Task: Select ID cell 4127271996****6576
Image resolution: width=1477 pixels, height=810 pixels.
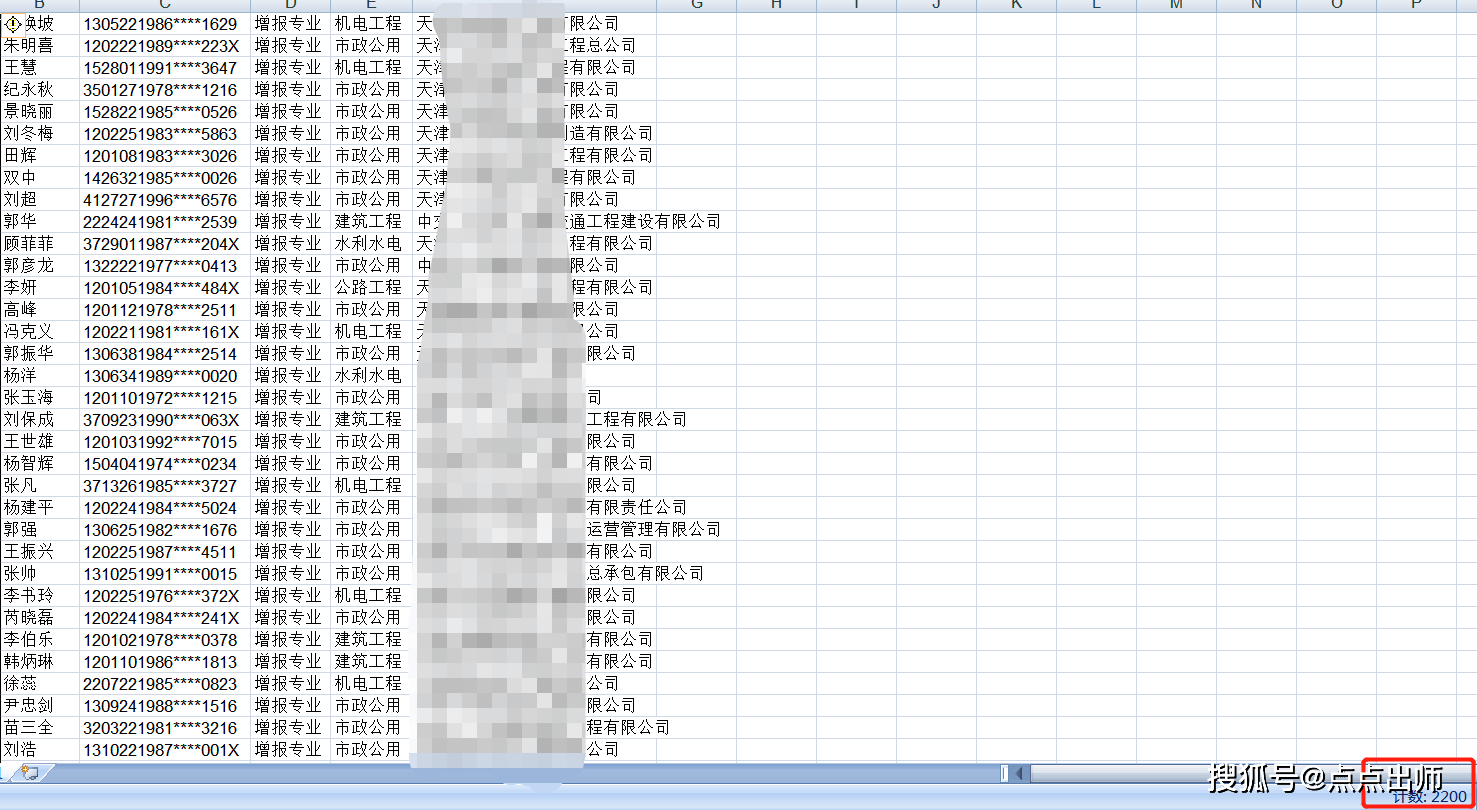Action: 165,199
